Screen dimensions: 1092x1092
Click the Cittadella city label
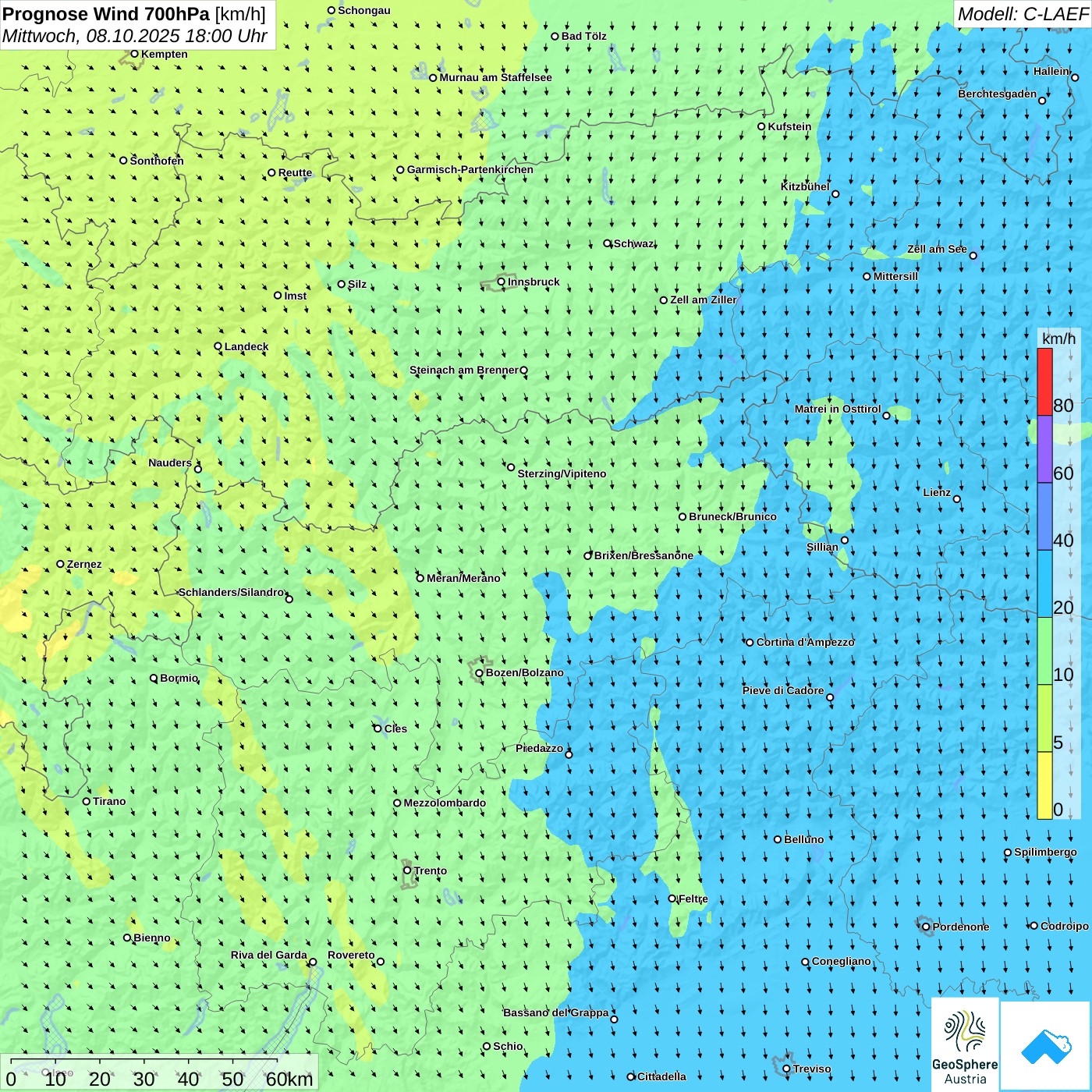point(661,1076)
